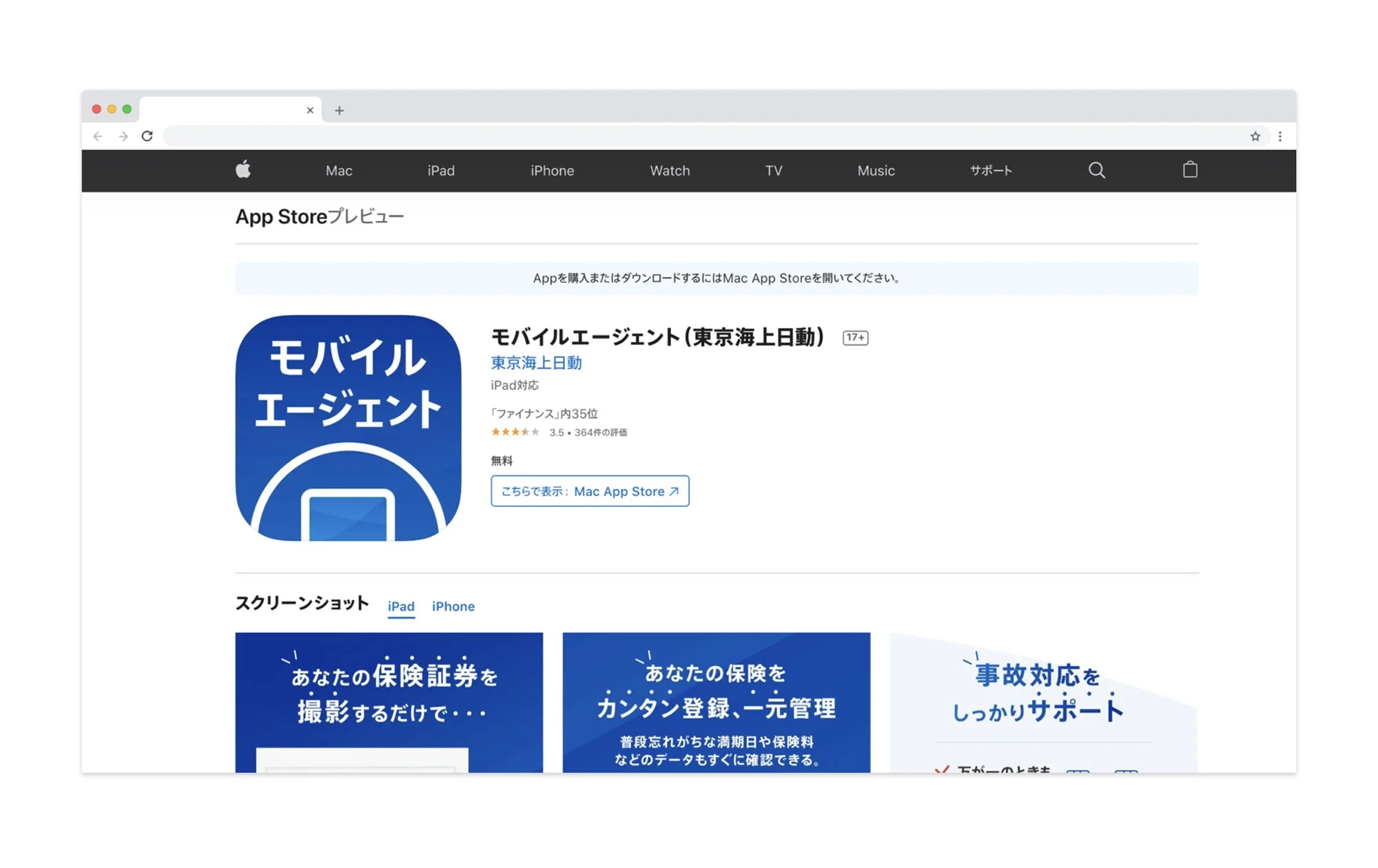Image resolution: width=1378 pixels, height=868 pixels.
Task: Click the Apple logo in navigation bar
Action: tap(243, 169)
